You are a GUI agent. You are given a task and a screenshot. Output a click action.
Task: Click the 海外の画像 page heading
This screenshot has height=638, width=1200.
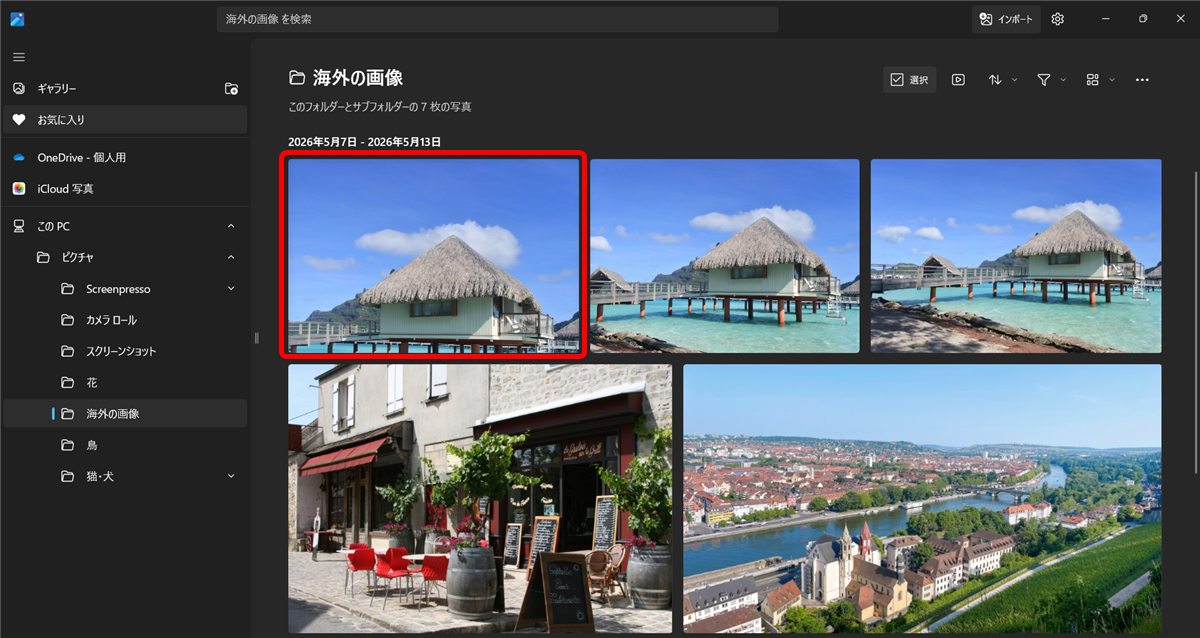(358, 78)
